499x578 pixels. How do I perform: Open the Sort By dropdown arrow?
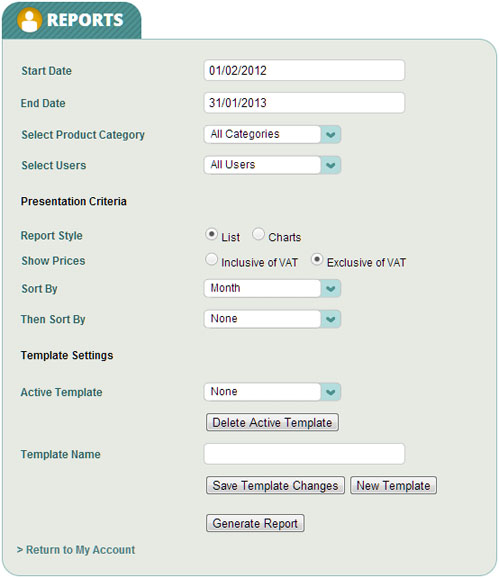click(x=331, y=289)
